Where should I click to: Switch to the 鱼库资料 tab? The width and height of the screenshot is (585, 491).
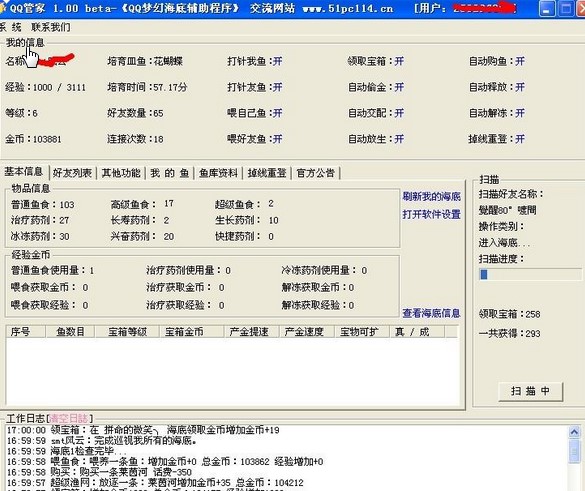pyautogui.click(x=218, y=173)
